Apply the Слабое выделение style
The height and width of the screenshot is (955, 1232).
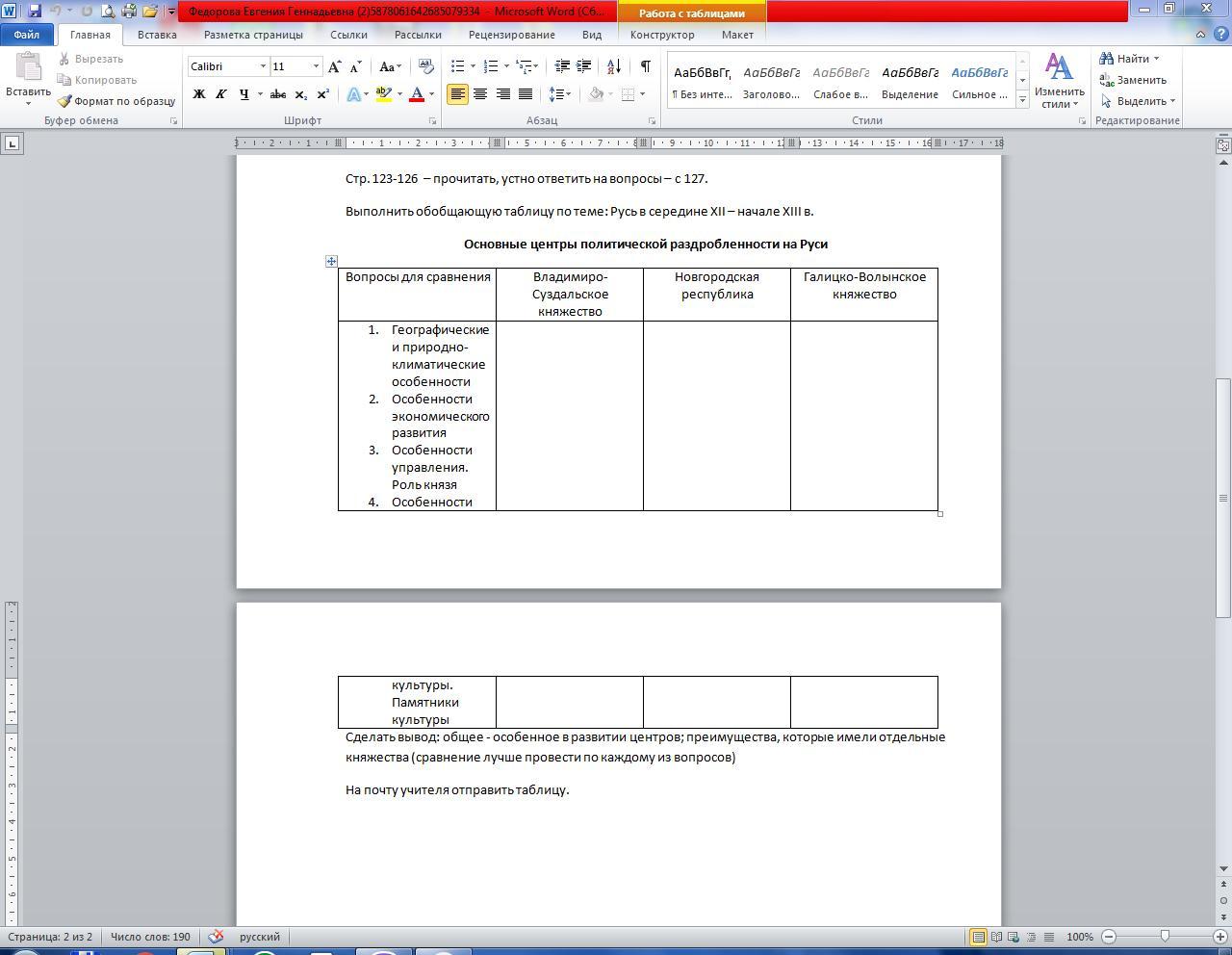click(840, 81)
